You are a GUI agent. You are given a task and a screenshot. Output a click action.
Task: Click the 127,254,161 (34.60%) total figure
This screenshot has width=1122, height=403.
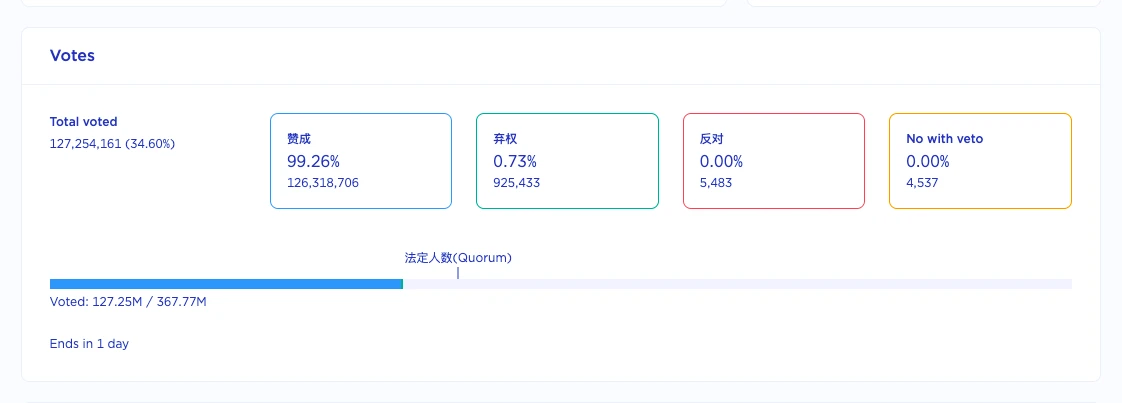113,143
